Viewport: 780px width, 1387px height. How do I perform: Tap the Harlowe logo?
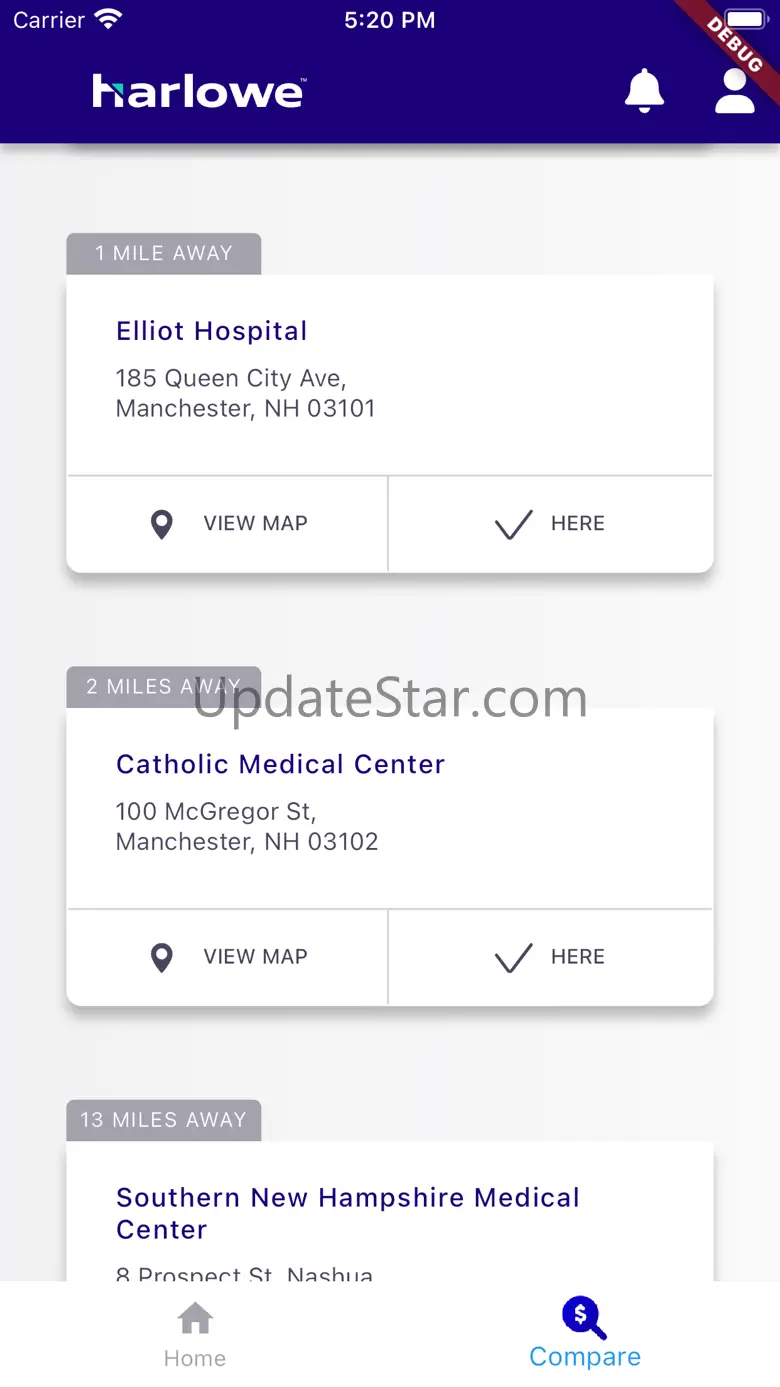click(199, 92)
